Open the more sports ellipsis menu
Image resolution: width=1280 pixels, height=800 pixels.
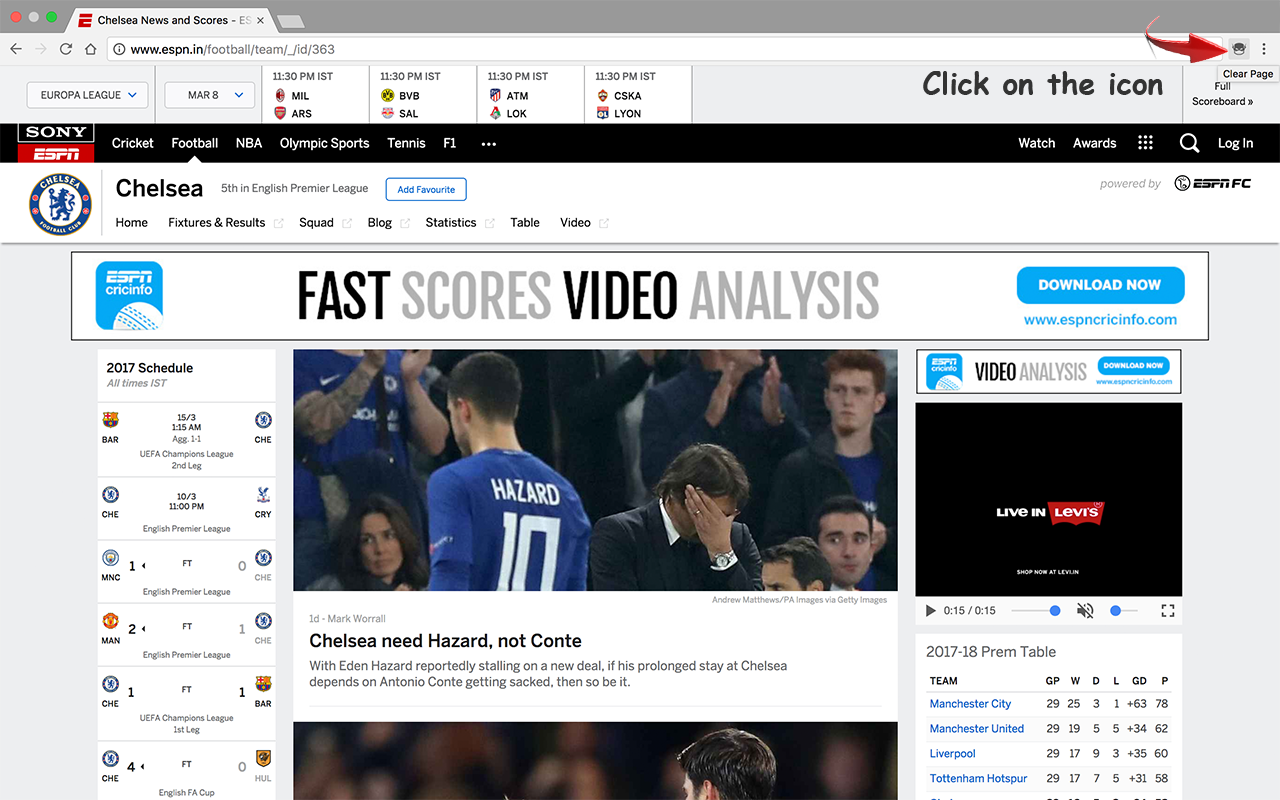[488, 143]
